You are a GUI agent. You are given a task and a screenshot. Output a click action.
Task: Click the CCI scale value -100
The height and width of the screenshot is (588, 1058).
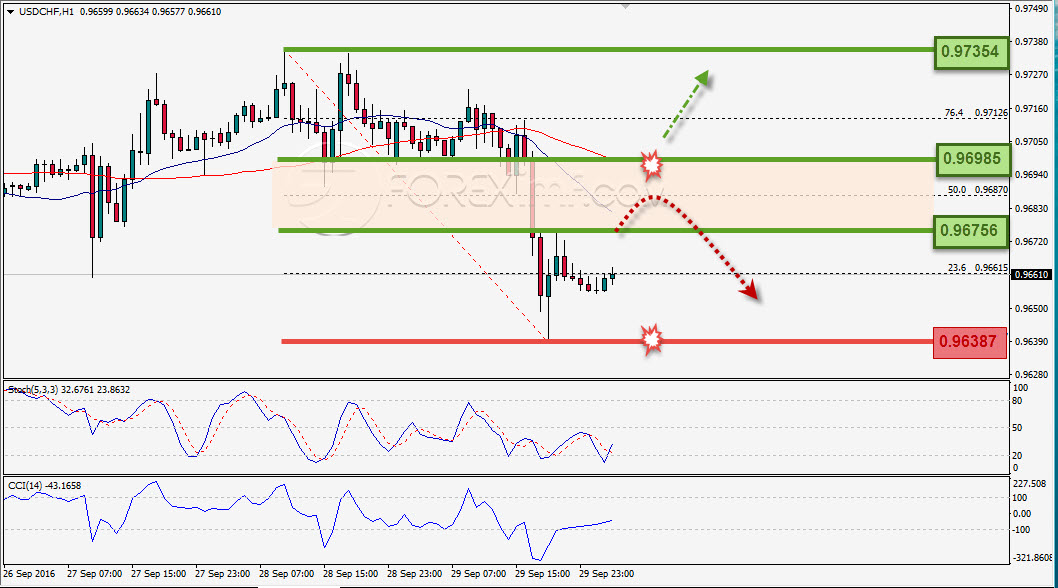click(x=1023, y=530)
